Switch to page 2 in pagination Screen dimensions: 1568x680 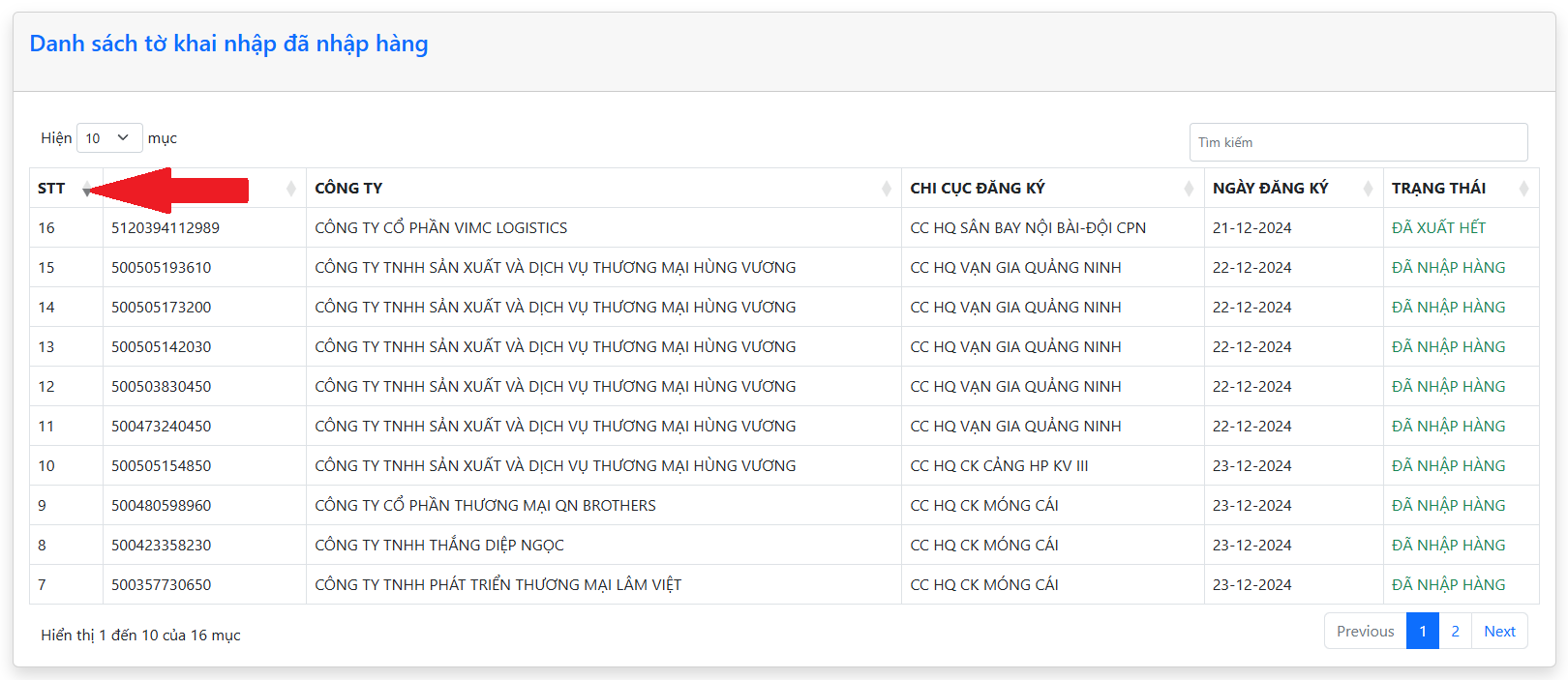[x=1455, y=632]
